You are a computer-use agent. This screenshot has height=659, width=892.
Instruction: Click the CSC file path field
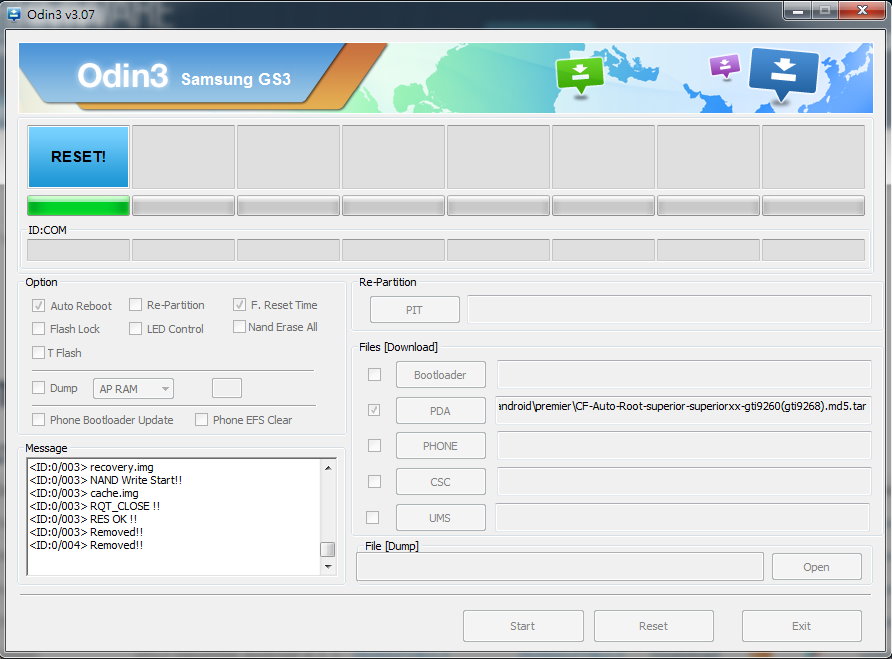click(x=684, y=481)
